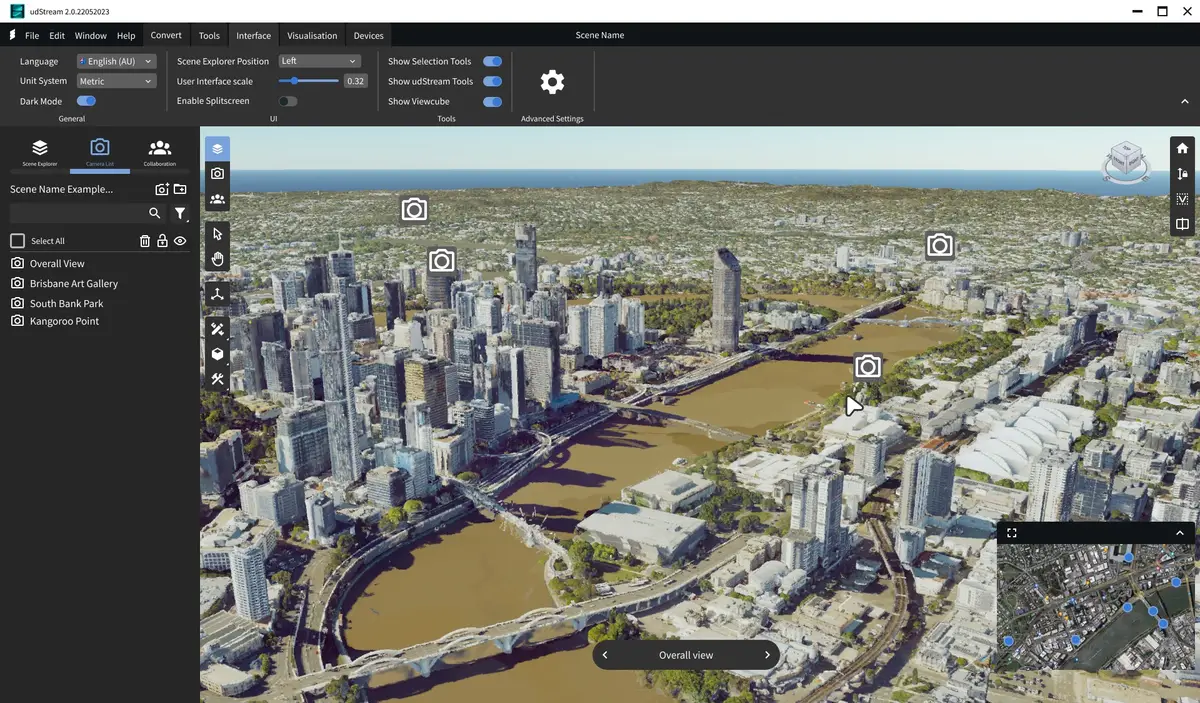This screenshot has width=1200, height=703.
Task: Open the Help menu
Action: 126,35
